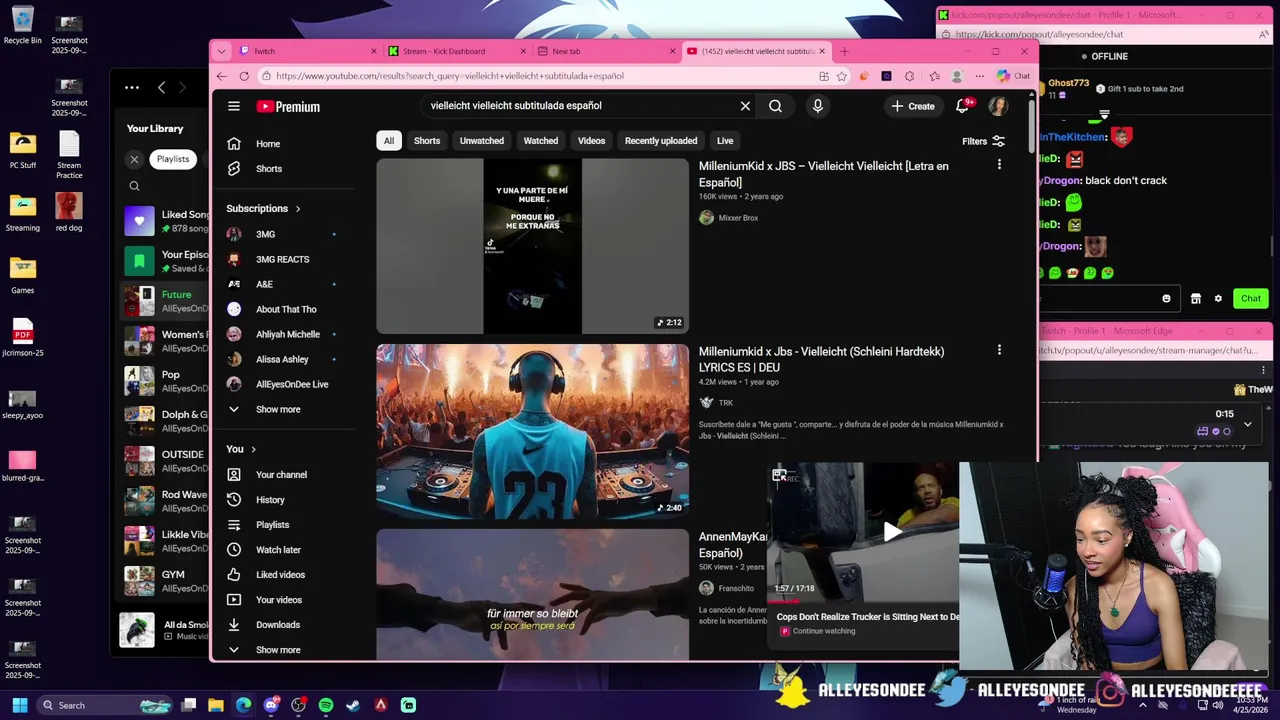Switch to the New tab browser tab

point(607,51)
